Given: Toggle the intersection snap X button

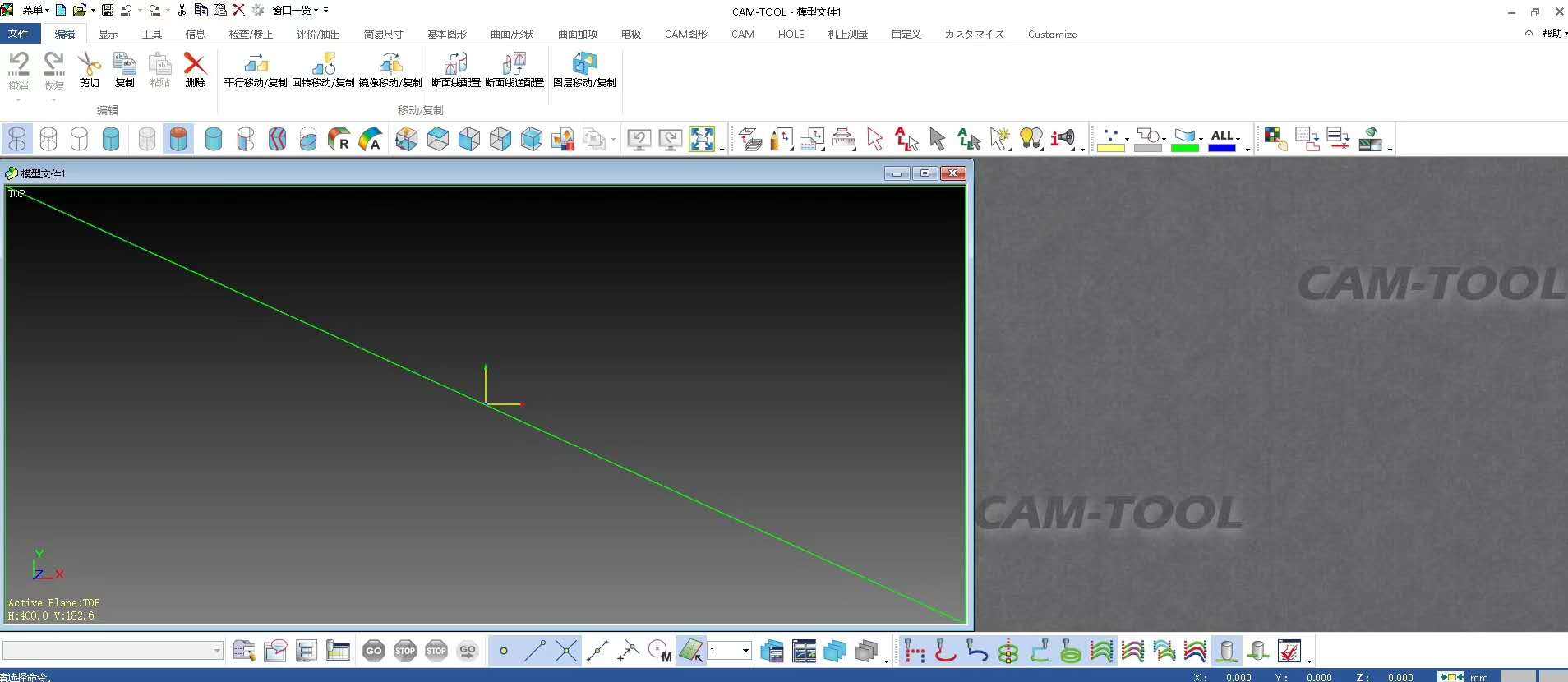Looking at the screenshot, I should [x=566, y=651].
